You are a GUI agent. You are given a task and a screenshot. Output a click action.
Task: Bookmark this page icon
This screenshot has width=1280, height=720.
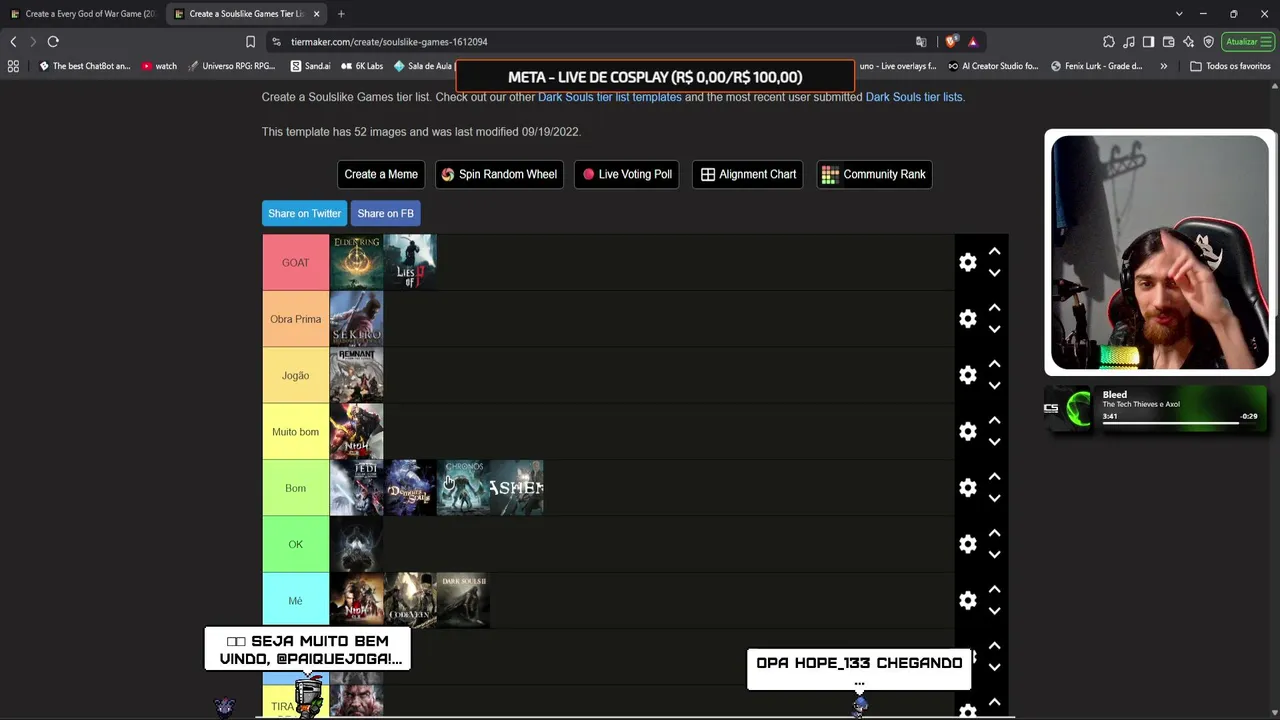[x=250, y=42]
